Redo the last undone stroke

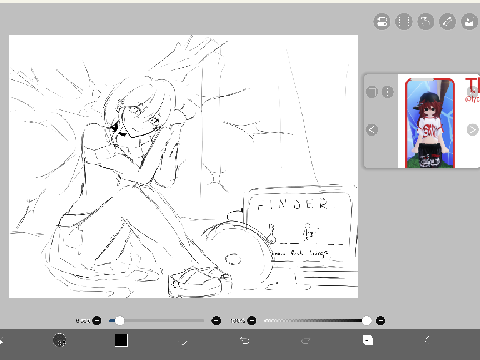(x=305, y=340)
